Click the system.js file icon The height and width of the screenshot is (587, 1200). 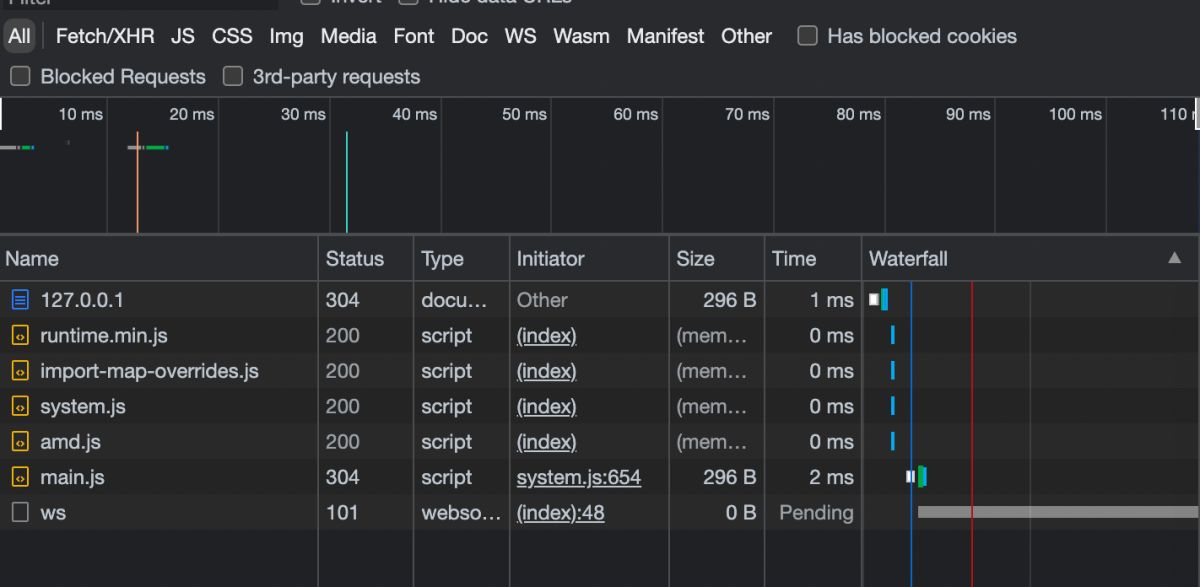(x=20, y=407)
